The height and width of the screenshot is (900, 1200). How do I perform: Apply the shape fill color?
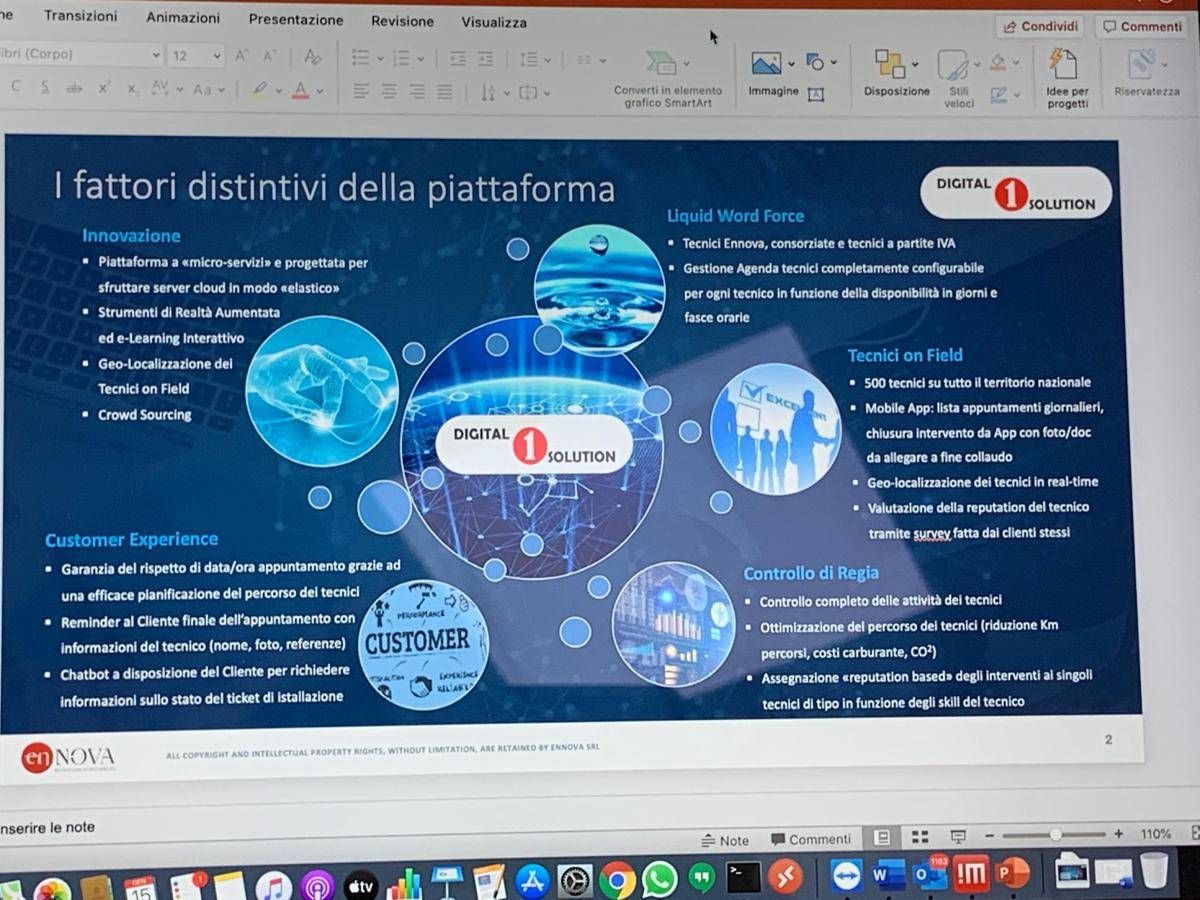coord(1000,63)
